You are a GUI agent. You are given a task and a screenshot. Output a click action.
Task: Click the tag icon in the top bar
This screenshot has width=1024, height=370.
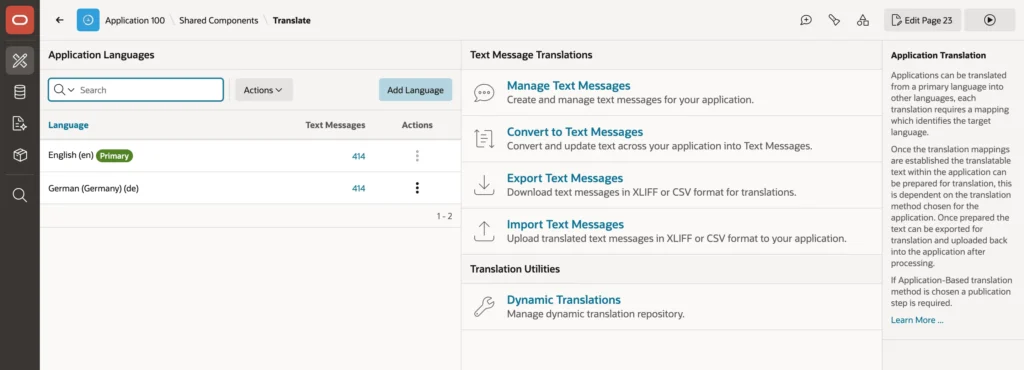(834, 20)
